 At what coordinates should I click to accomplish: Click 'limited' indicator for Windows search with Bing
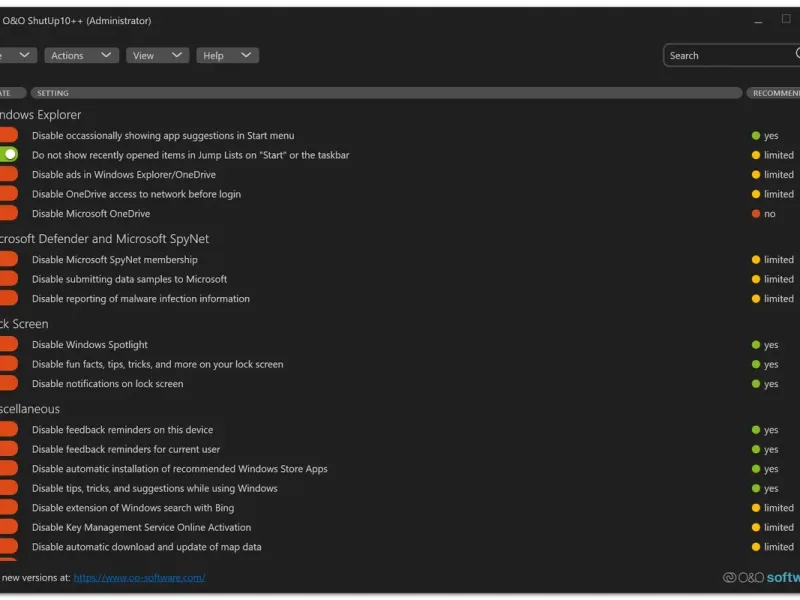pos(772,508)
